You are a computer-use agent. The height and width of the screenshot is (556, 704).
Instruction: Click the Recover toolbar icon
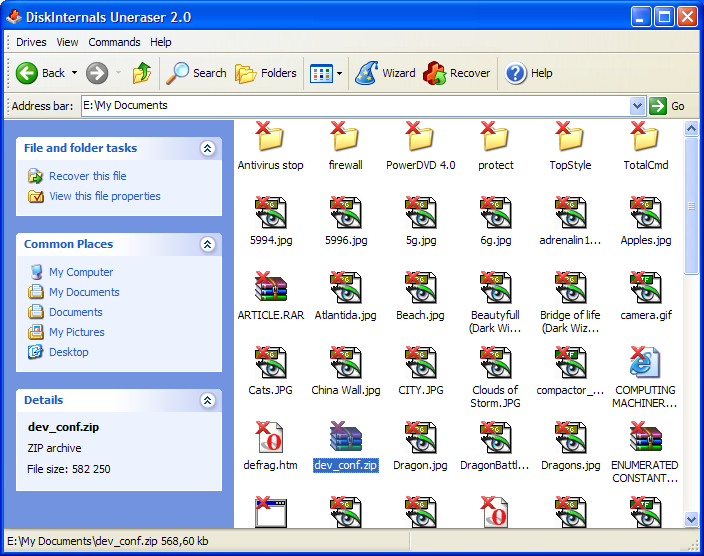click(x=434, y=73)
